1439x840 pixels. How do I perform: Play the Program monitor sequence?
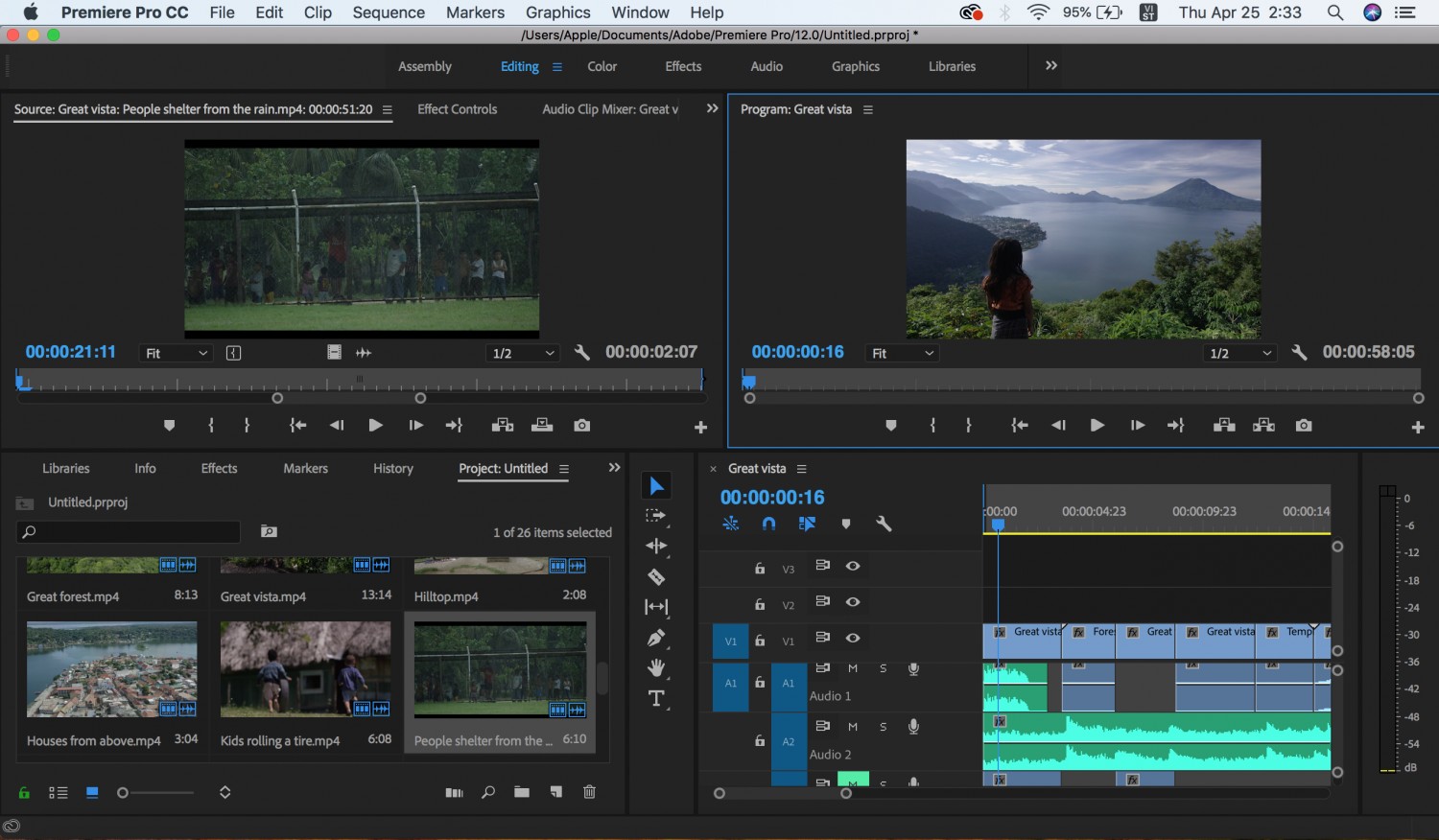(x=1097, y=425)
